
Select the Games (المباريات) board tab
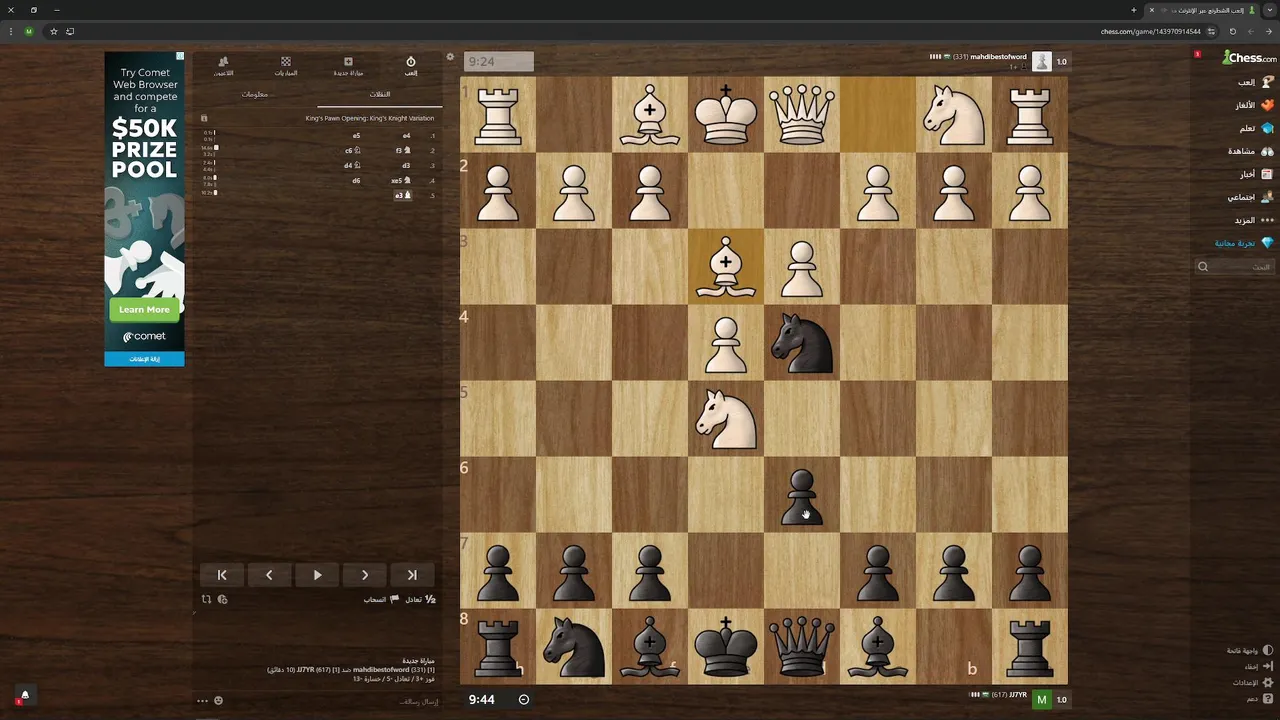286,66
